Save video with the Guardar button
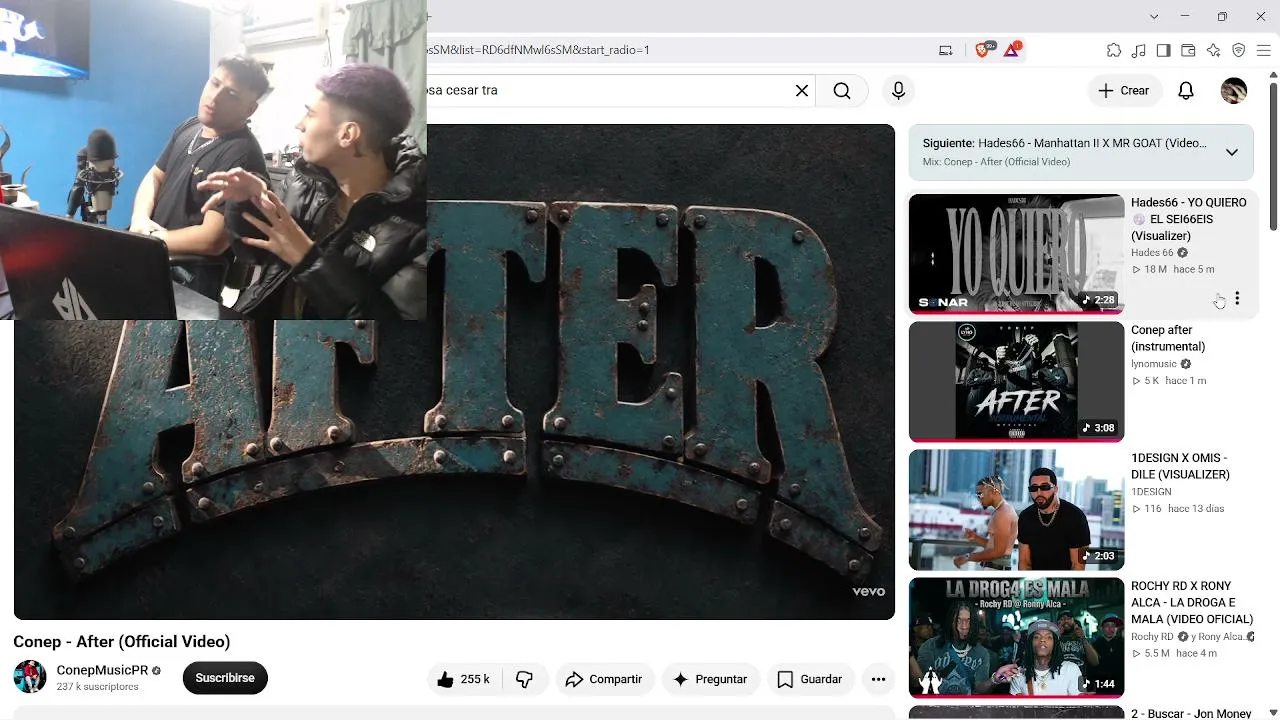1280x720 pixels. pyautogui.click(x=810, y=679)
